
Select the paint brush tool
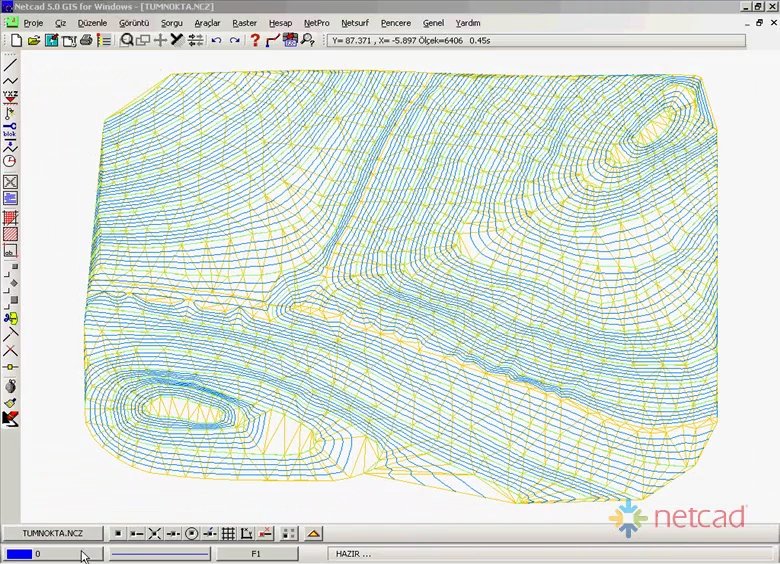(x=10, y=402)
